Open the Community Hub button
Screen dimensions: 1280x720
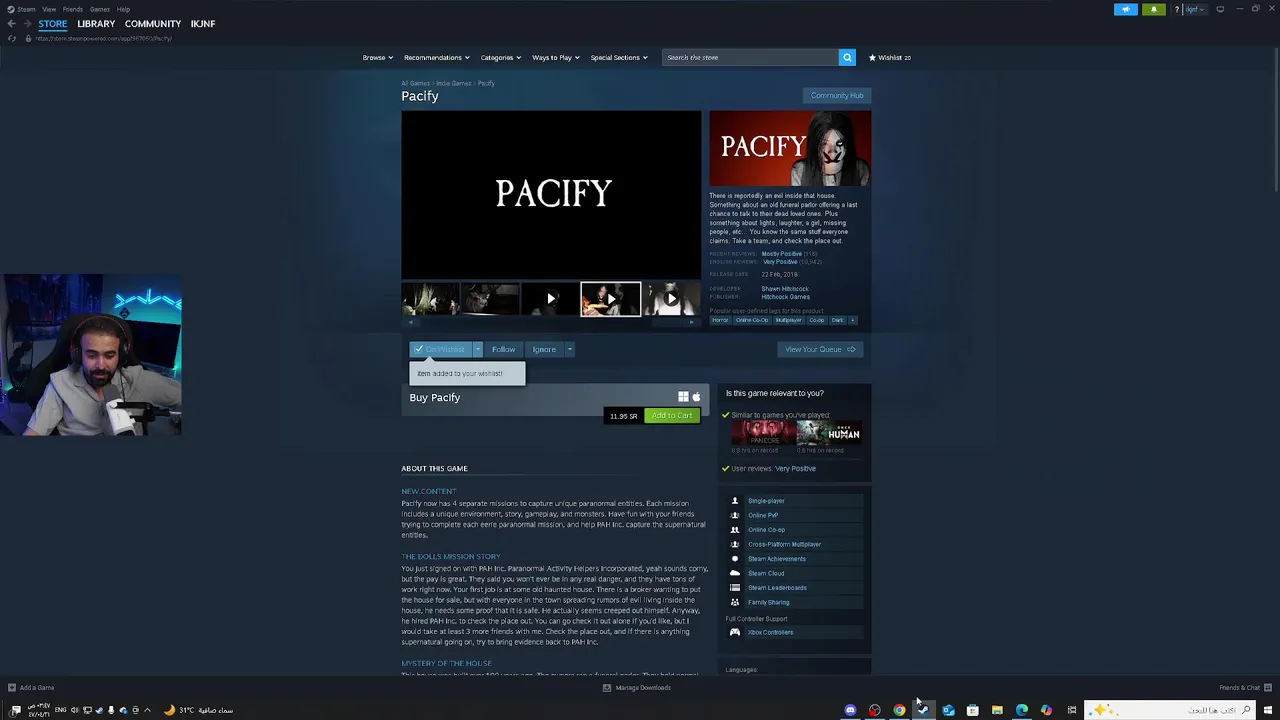pos(837,95)
